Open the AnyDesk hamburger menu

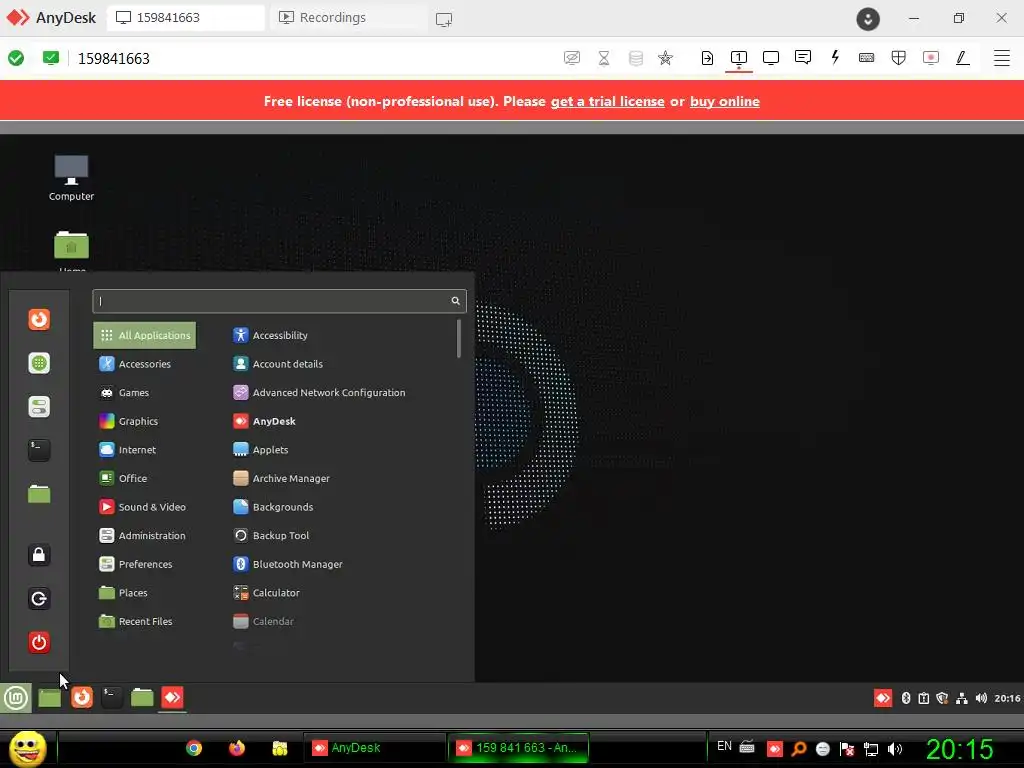[x=1002, y=57]
